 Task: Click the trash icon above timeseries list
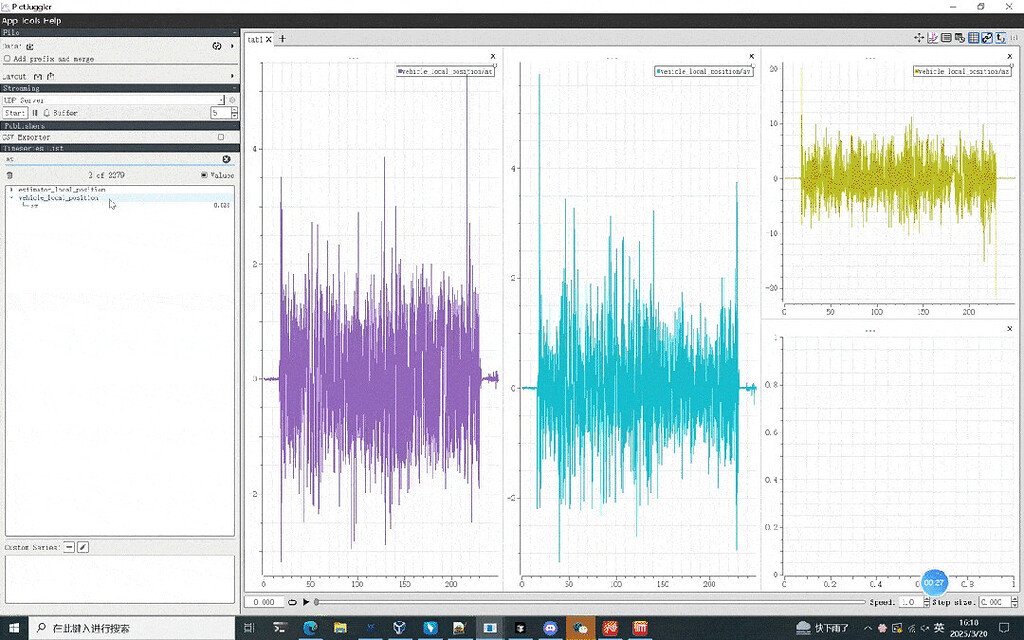[x=9, y=174]
